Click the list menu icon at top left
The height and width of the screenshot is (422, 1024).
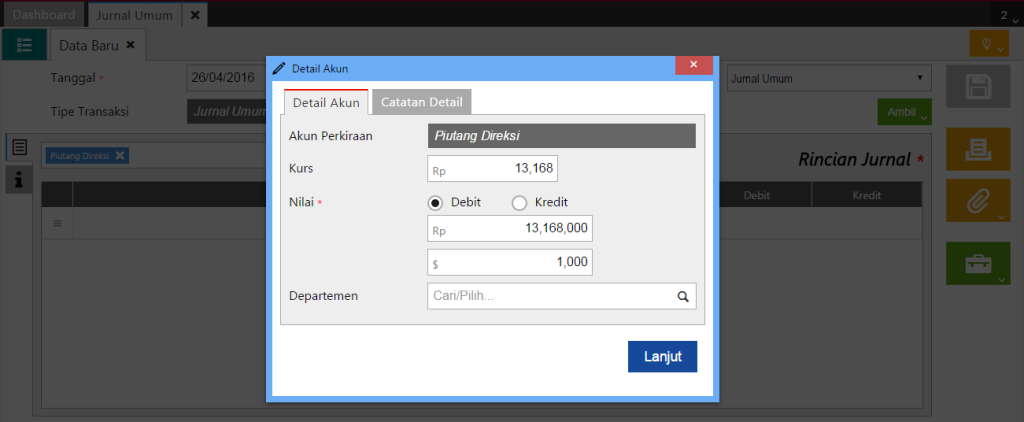point(24,45)
